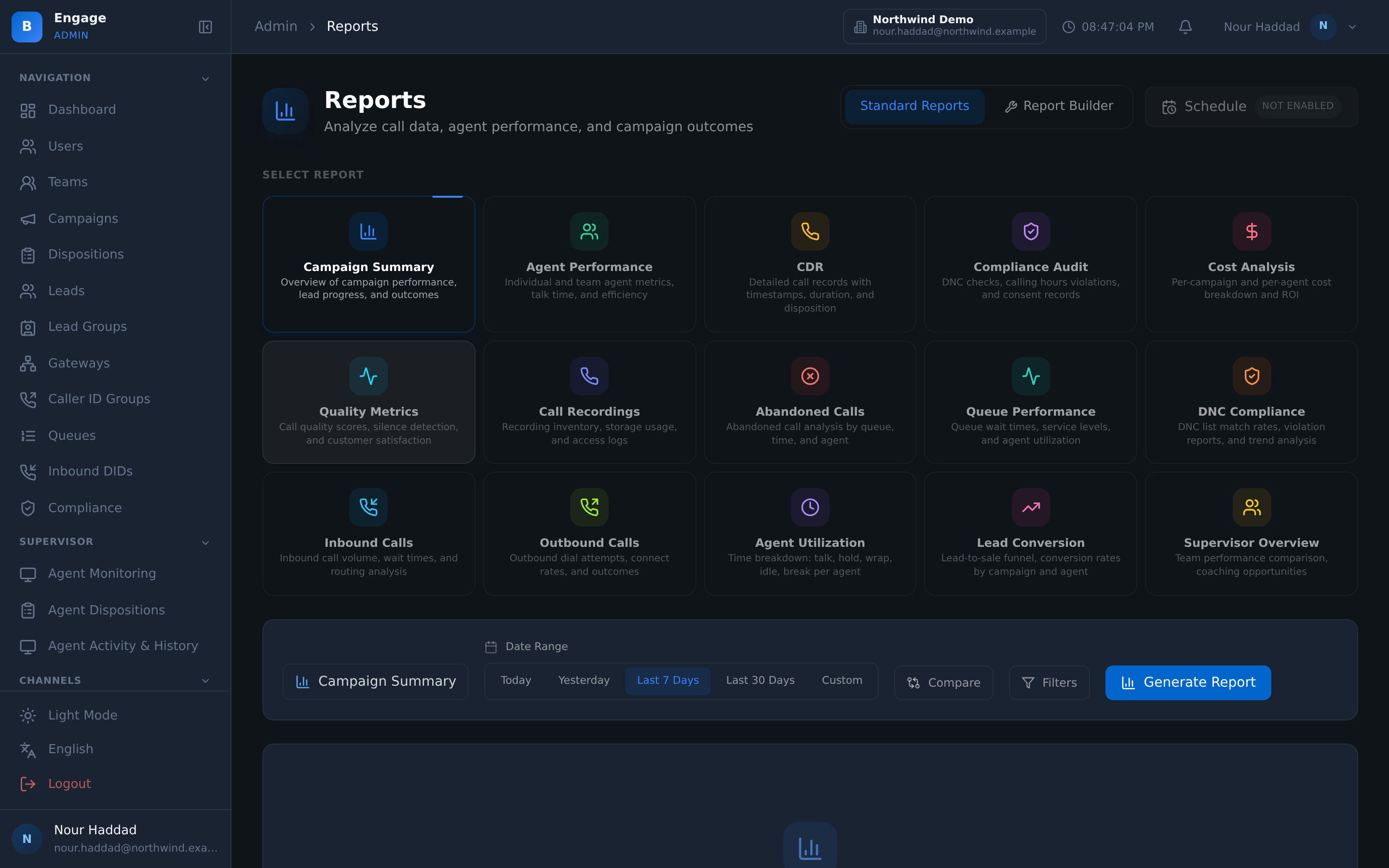Open the Filters panel

pyautogui.click(x=1049, y=682)
